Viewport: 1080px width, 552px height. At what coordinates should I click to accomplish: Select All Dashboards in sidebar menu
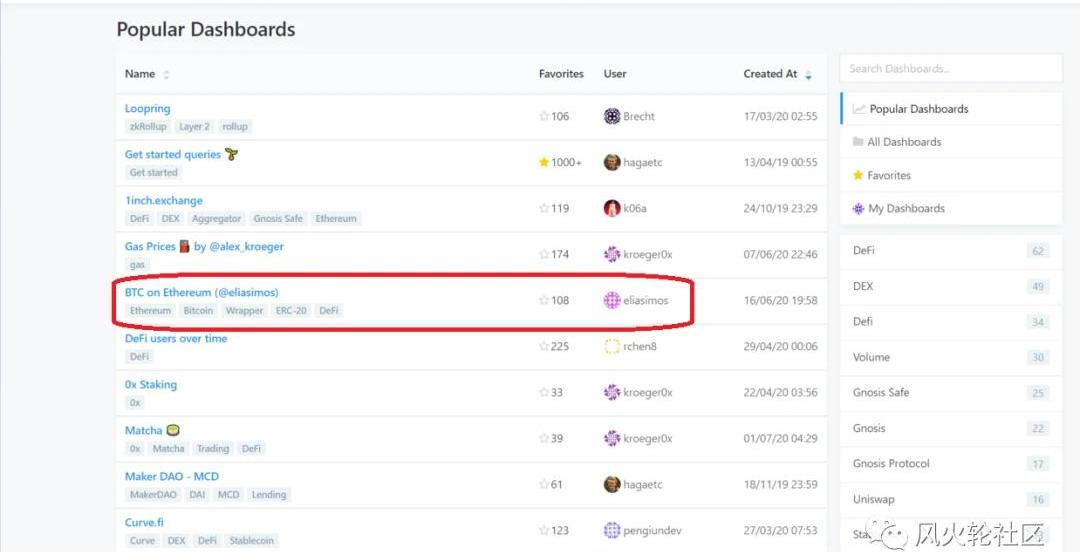tap(951, 142)
